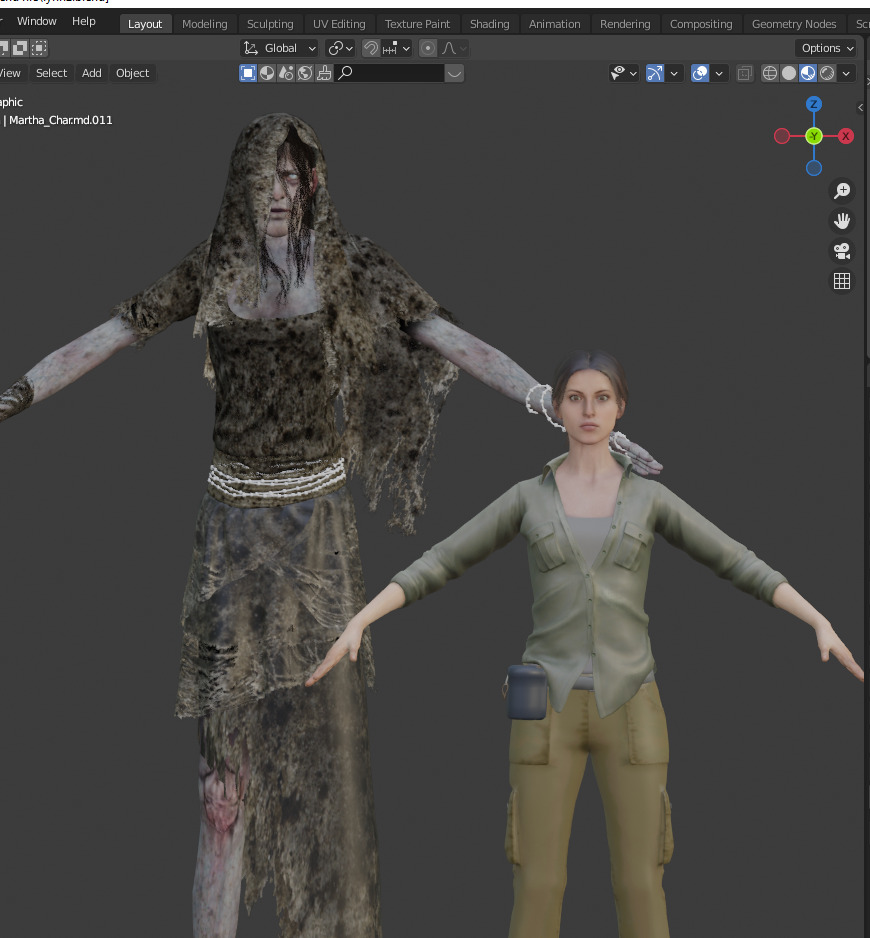Open the Compositing workspace tab
This screenshot has height=938, width=870.
tap(701, 24)
